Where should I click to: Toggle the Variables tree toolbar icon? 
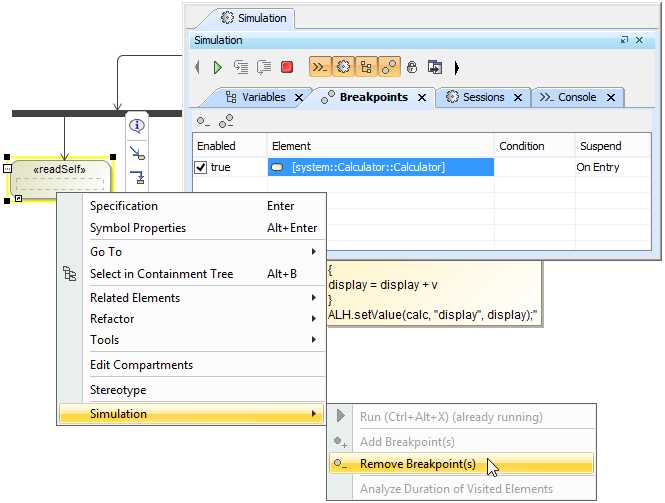click(x=367, y=67)
